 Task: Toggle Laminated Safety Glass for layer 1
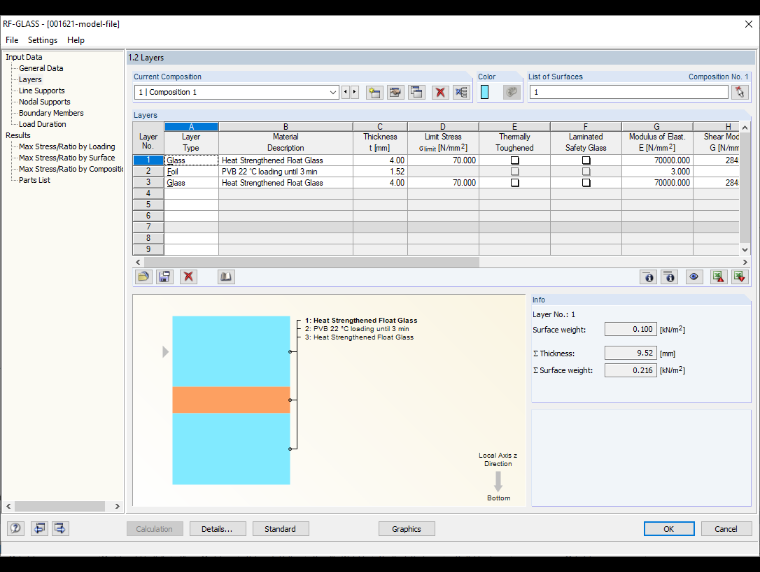pyautogui.click(x=586, y=160)
